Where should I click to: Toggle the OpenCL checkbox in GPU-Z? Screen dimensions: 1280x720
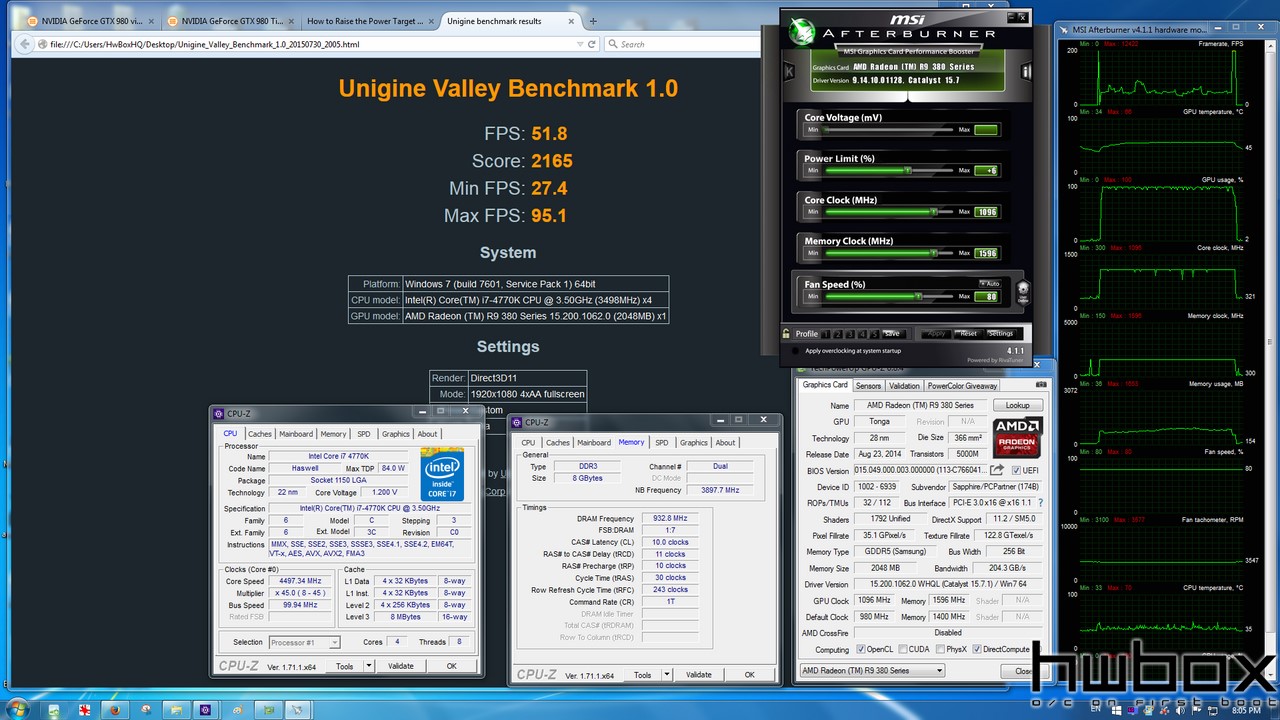point(861,649)
